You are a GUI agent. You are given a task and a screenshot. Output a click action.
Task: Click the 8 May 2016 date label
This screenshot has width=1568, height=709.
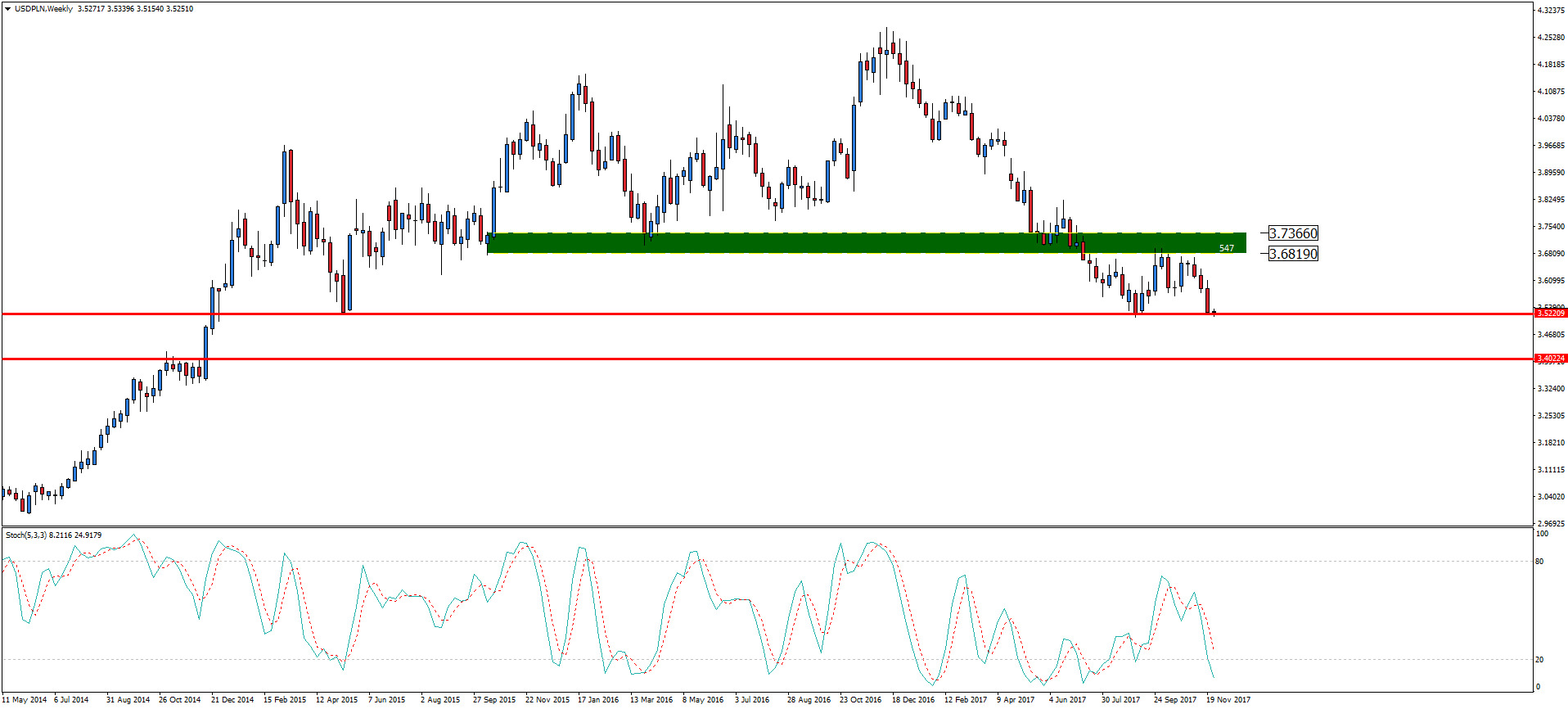[x=703, y=700]
